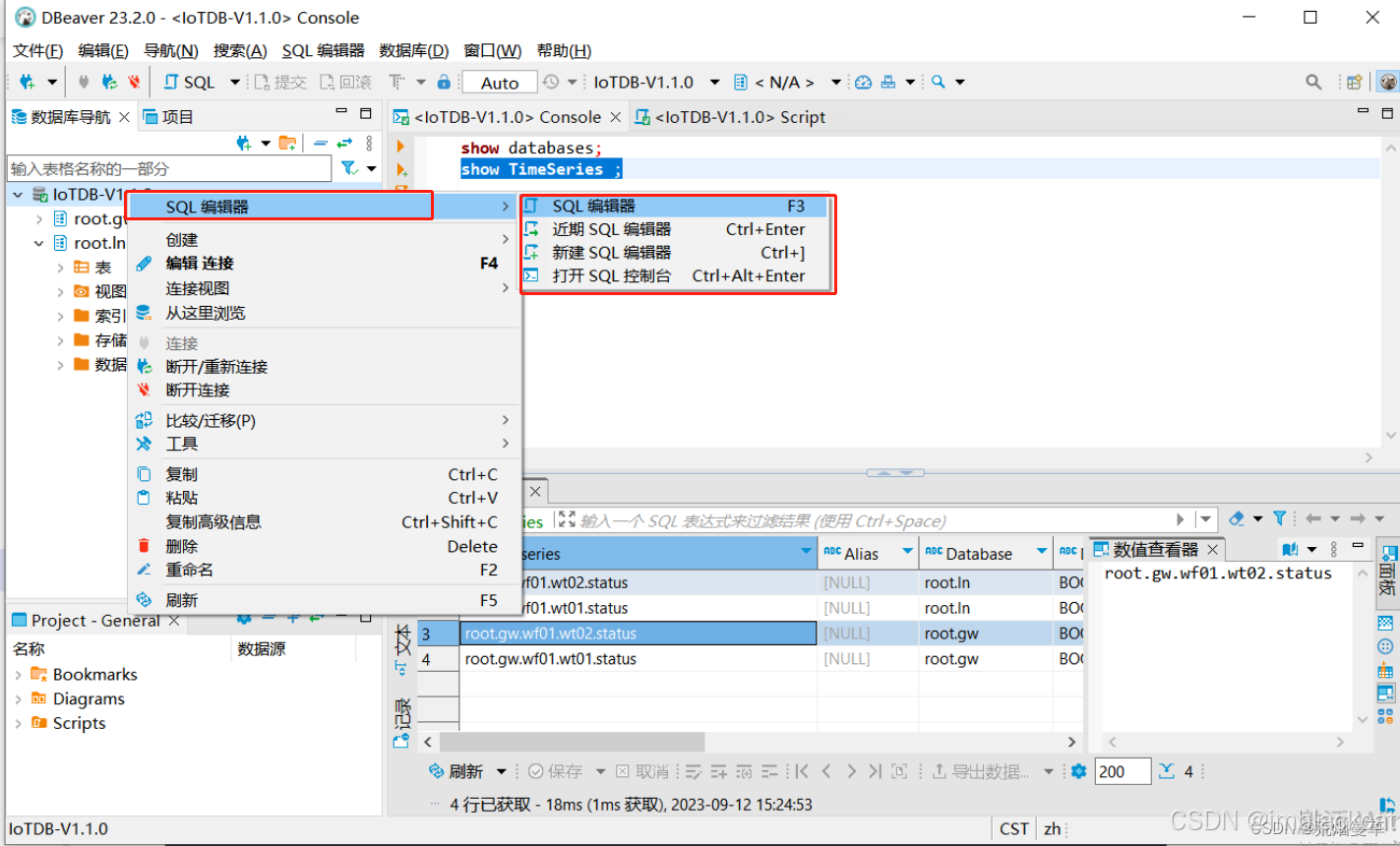Expand the 表 node in the navigator
Screen dimensions: 1400x846
[x=61, y=267]
